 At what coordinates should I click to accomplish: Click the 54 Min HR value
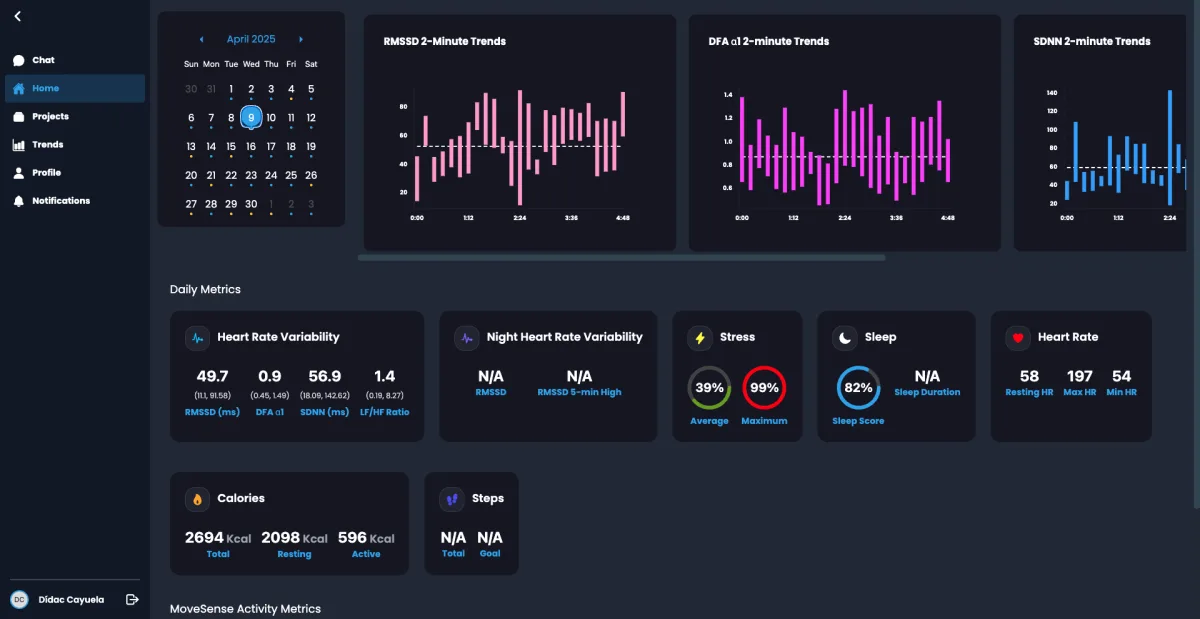(x=1122, y=377)
